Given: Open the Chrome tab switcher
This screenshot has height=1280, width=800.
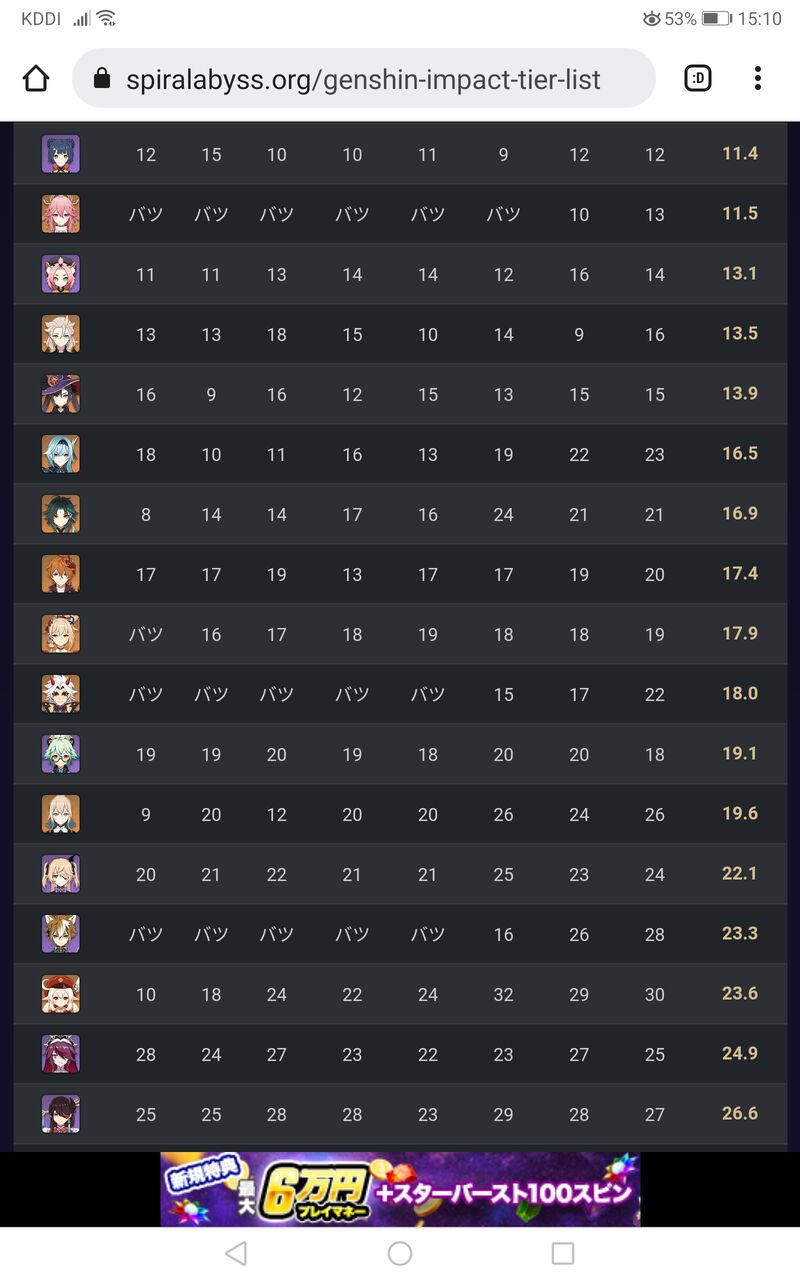Looking at the screenshot, I should (x=697, y=78).
